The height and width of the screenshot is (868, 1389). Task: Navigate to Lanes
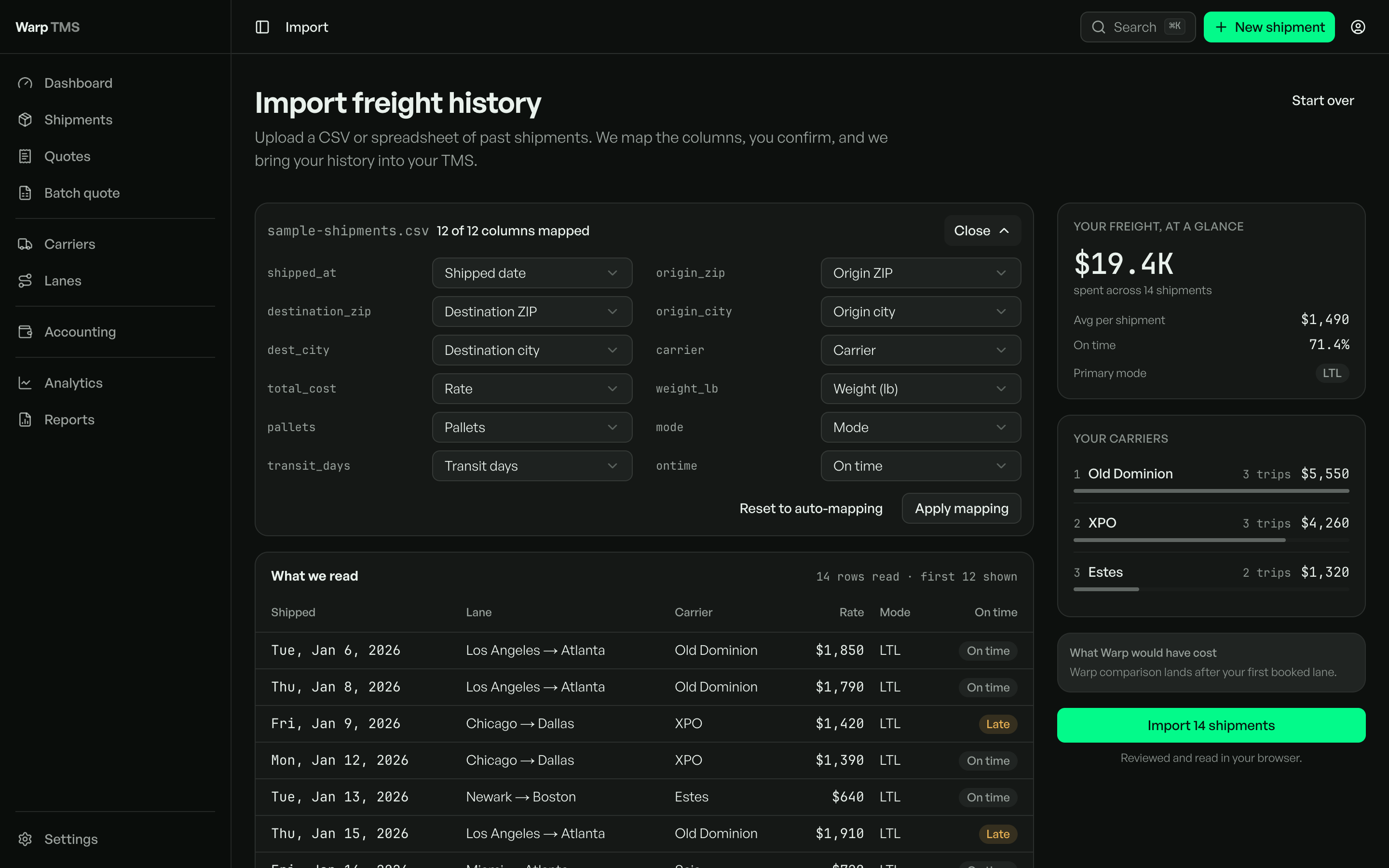point(115,281)
